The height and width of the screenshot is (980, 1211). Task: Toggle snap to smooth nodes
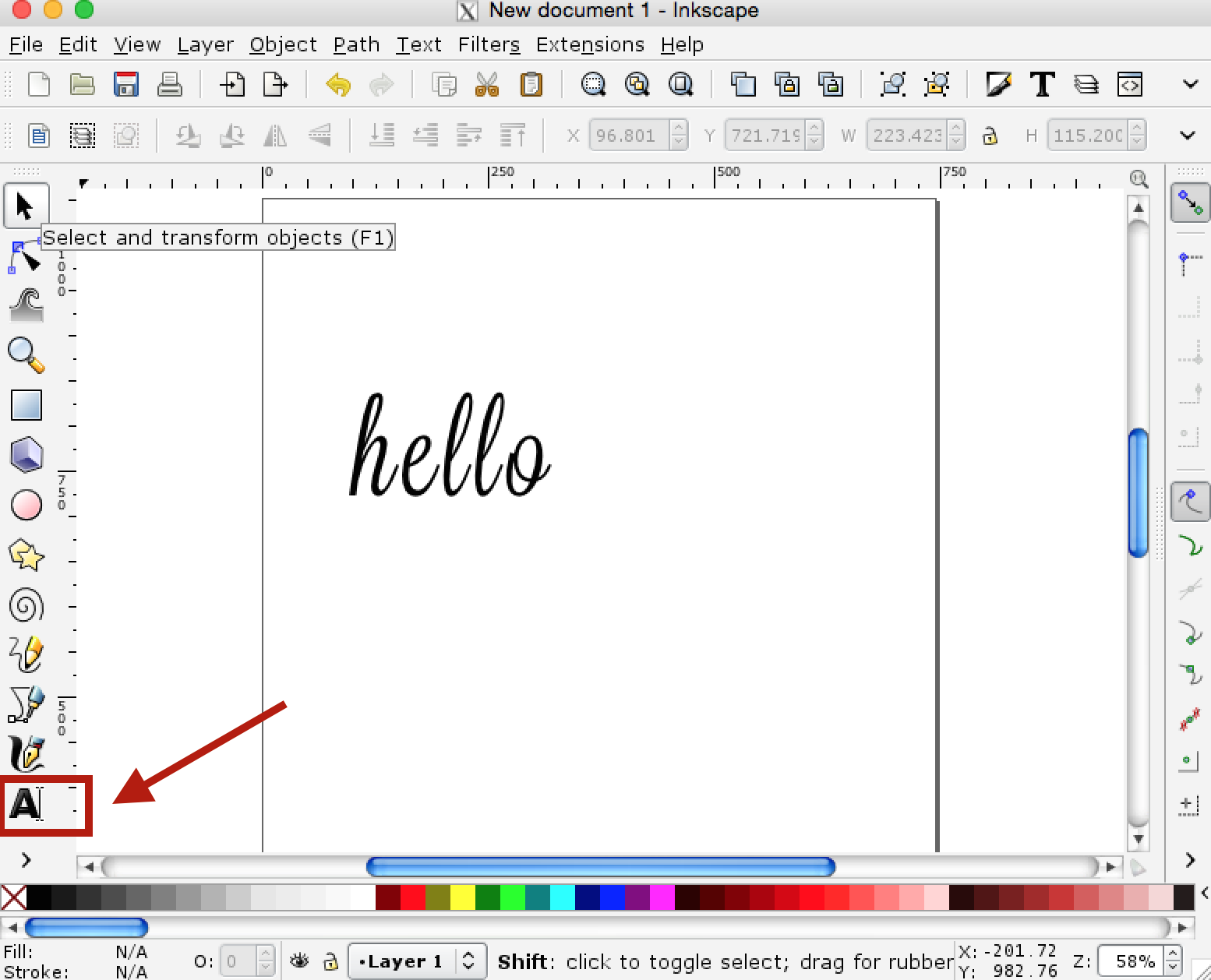pos(1190,675)
